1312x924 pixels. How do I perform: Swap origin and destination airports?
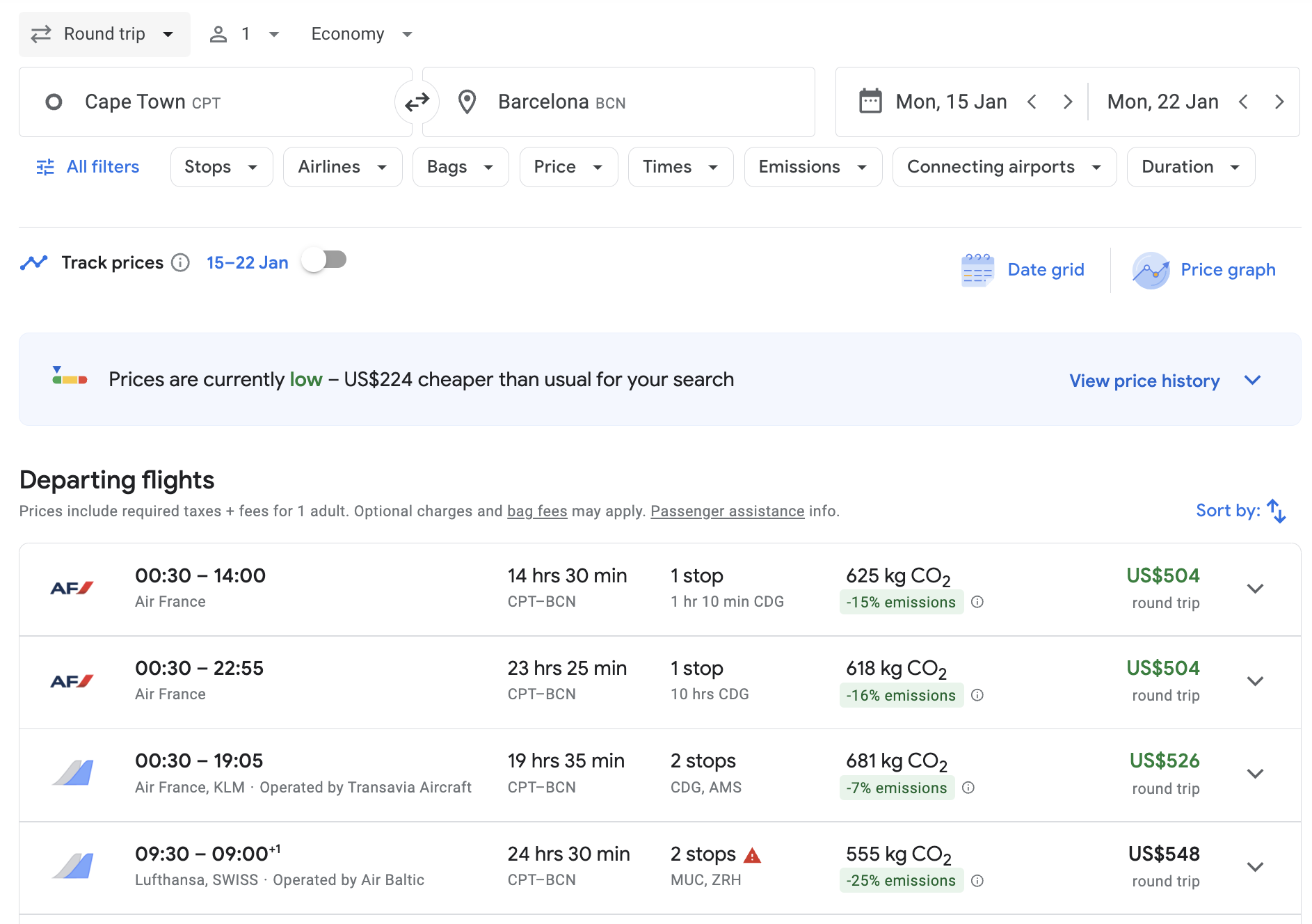click(x=417, y=102)
